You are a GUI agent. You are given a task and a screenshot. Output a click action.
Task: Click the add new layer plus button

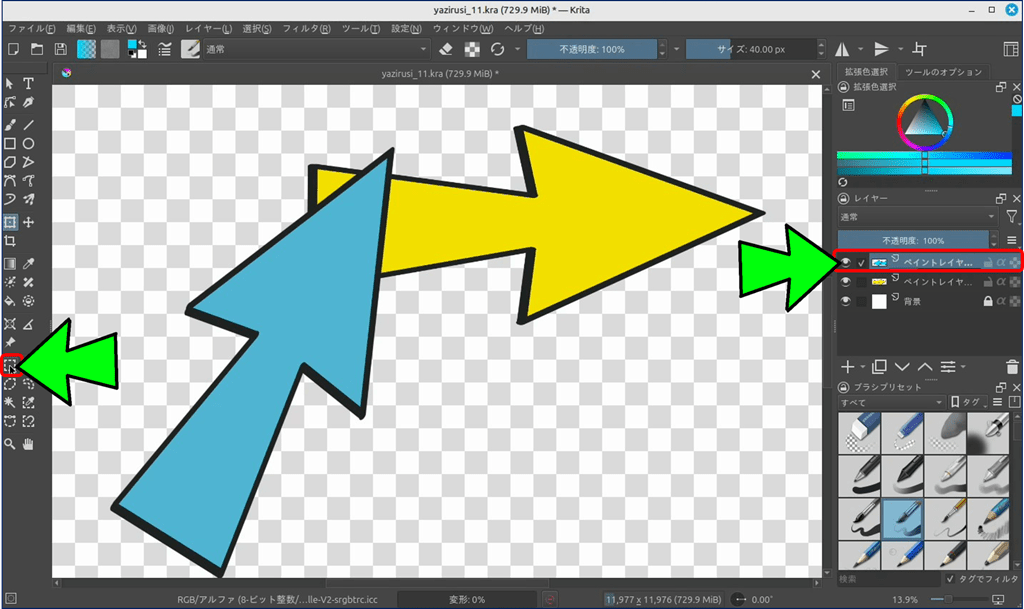click(848, 367)
